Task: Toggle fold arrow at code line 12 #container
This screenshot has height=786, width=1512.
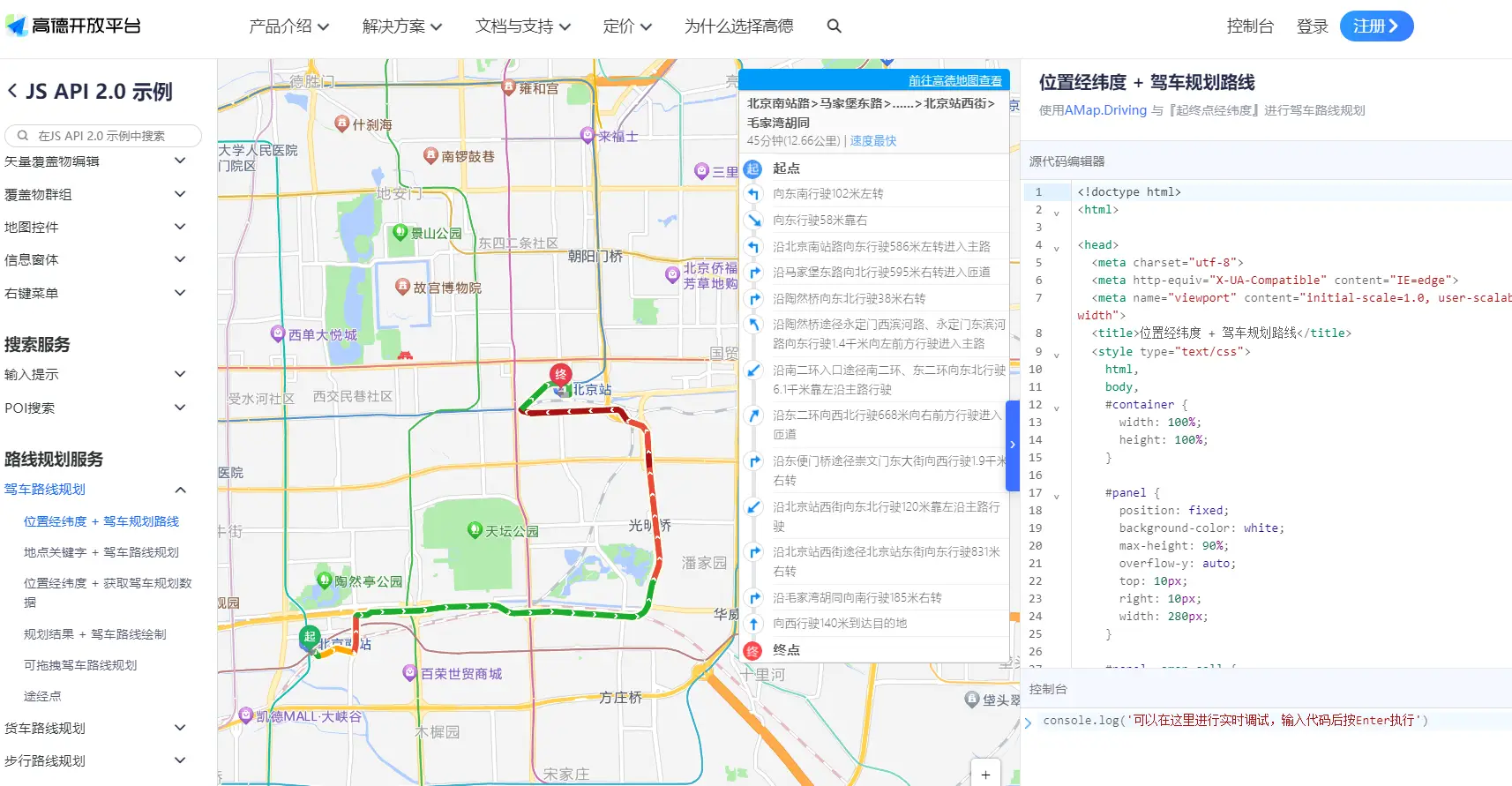Action: (x=1056, y=408)
